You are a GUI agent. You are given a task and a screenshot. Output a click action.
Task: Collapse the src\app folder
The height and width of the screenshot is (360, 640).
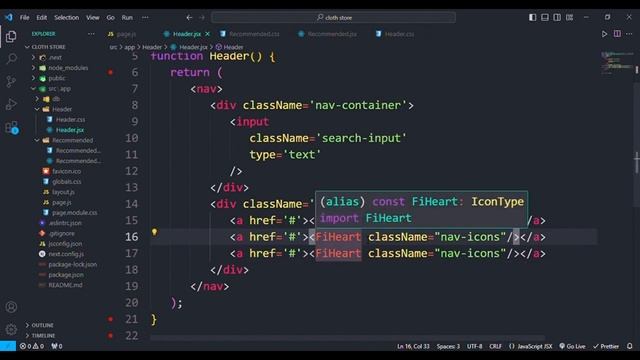[33, 89]
